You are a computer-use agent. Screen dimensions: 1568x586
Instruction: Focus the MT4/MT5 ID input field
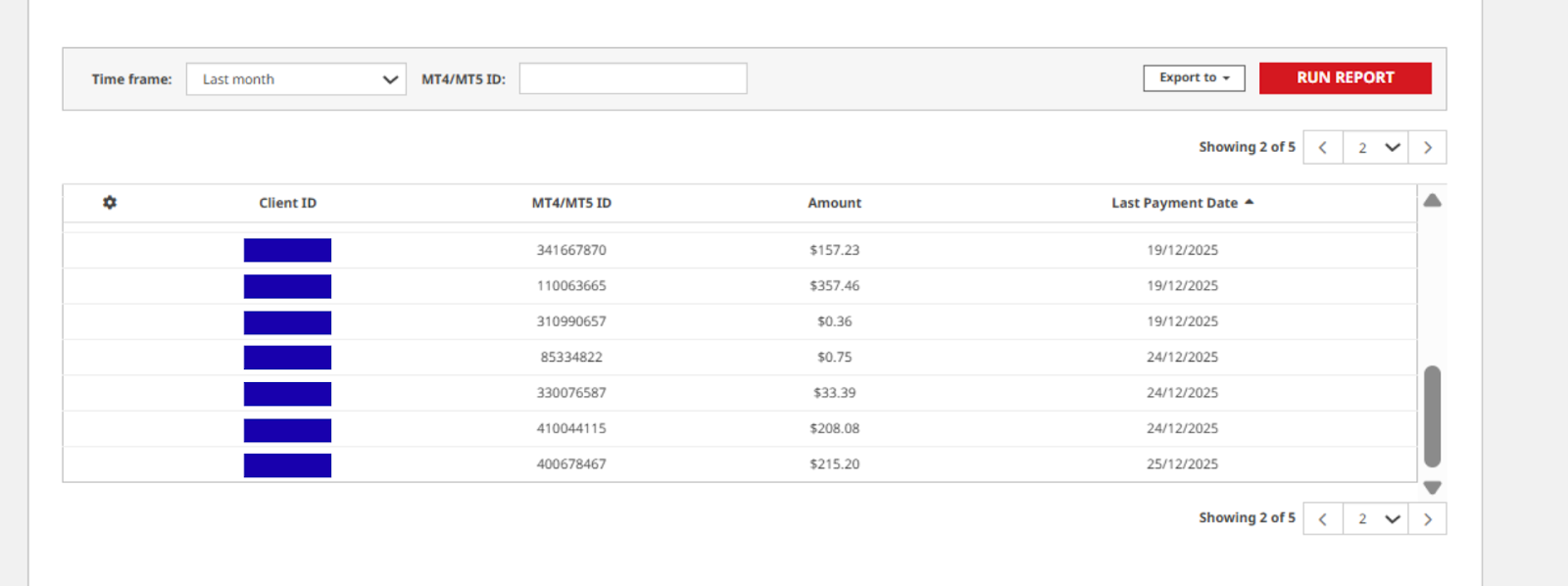[633, 78]
